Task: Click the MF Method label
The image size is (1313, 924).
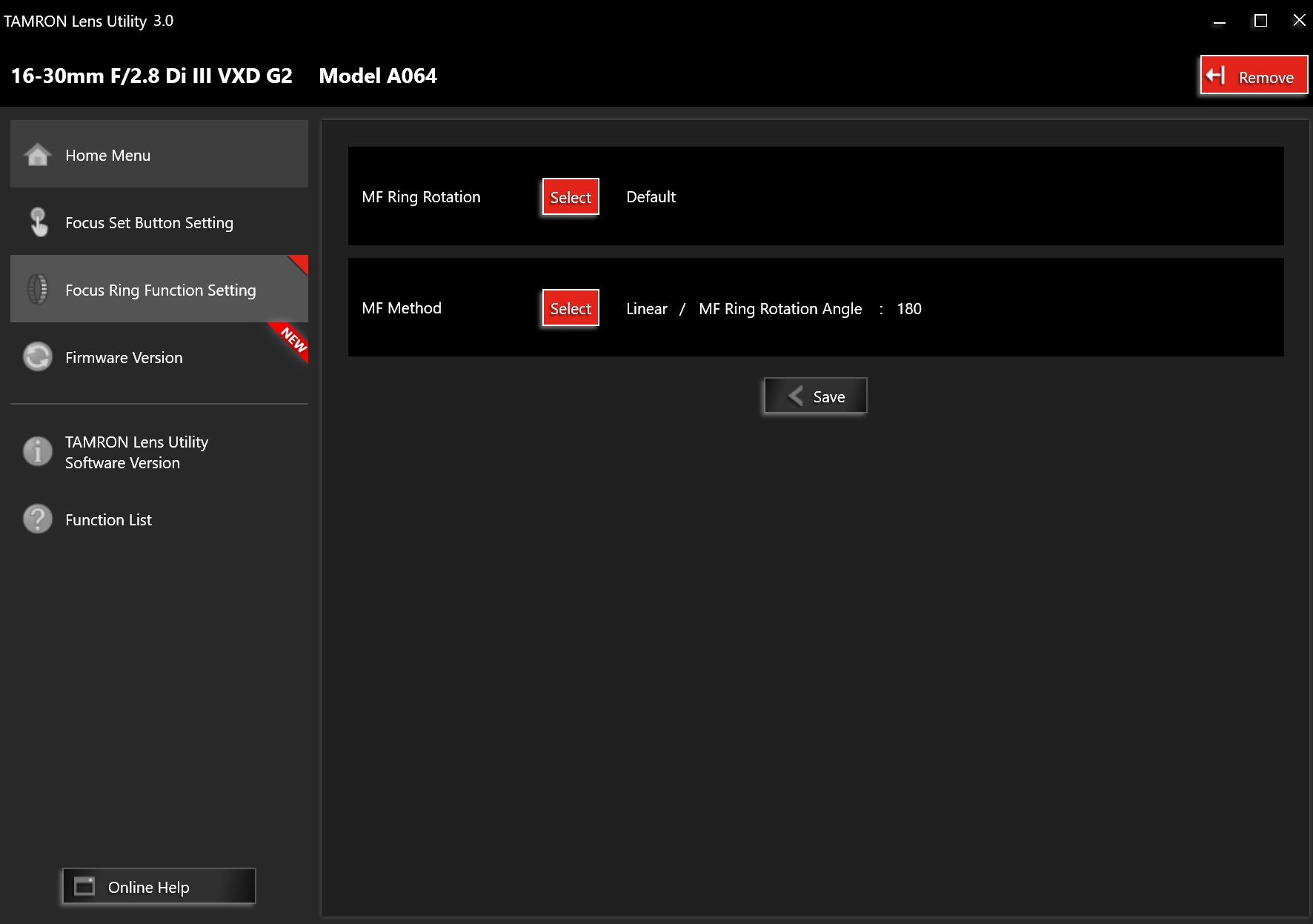Action: (x=402, y=308)
